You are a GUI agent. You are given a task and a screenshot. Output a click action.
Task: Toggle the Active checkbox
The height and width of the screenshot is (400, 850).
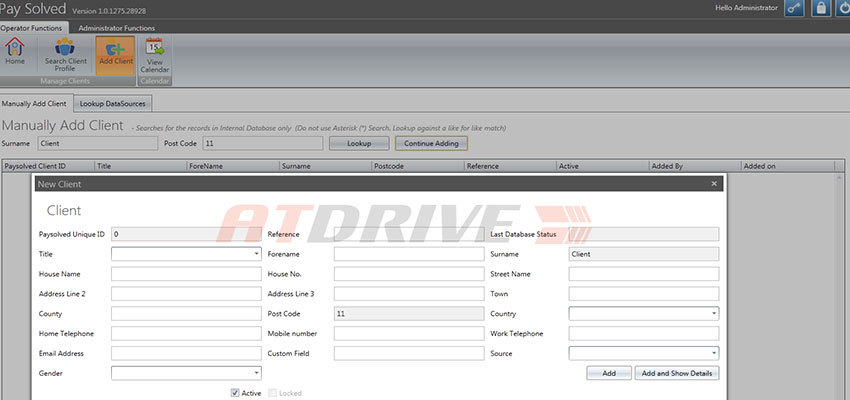pyautogui.click(x=235, y=393)
